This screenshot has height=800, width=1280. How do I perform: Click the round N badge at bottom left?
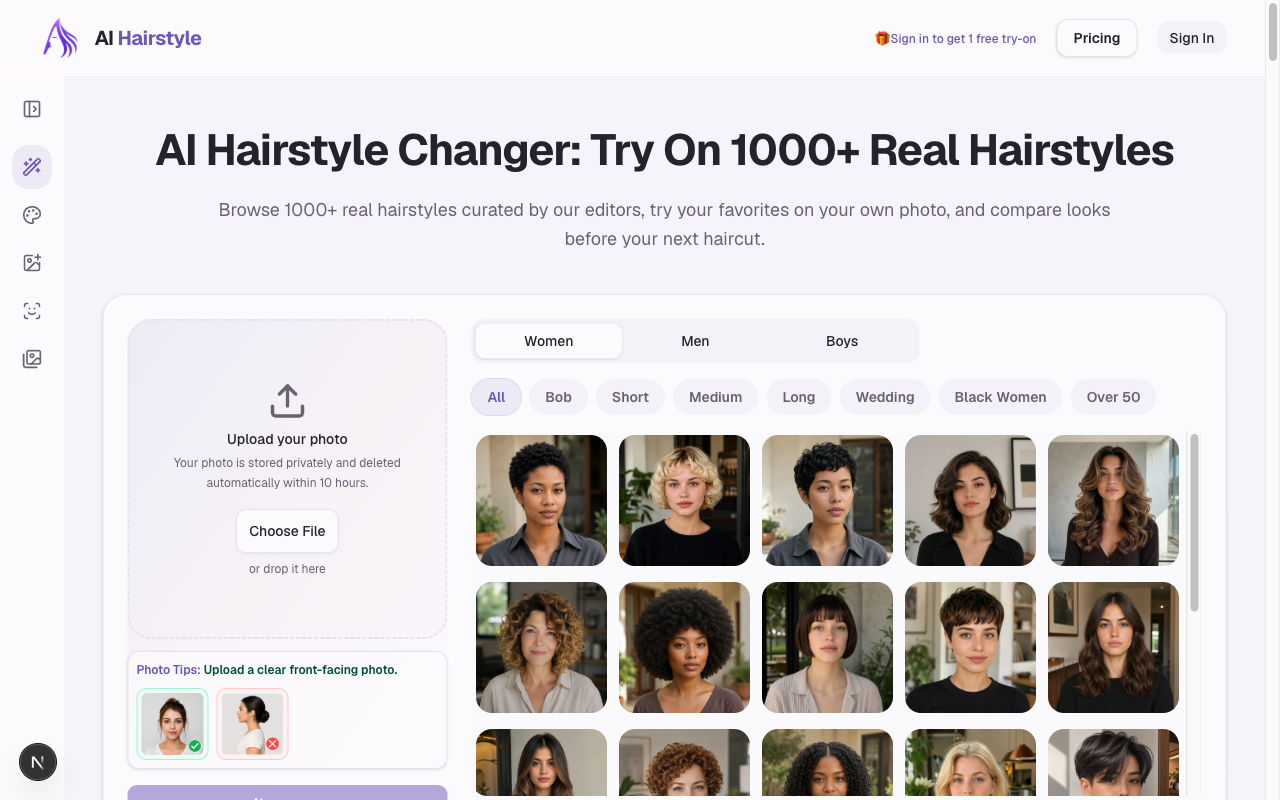(38, 763)
